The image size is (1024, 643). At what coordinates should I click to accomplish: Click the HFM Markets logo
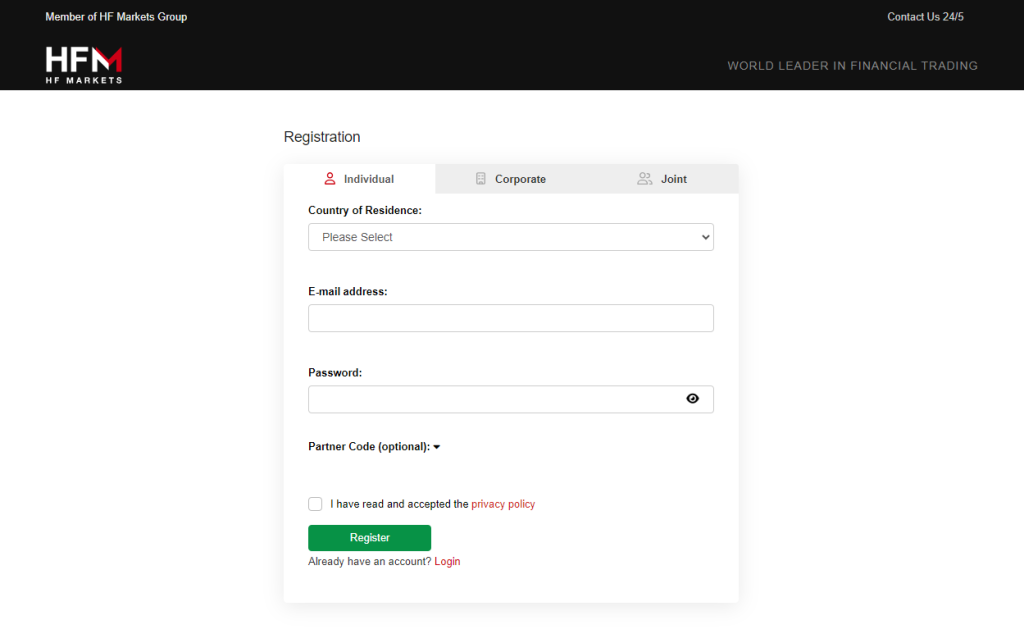[x=84, y=65]
